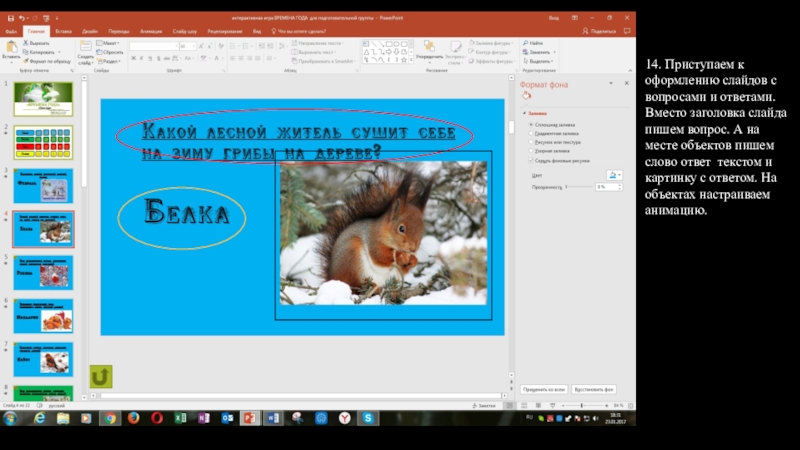
Task: Click the Прозрачность transparency slider
Action: [x=579, y=186]
